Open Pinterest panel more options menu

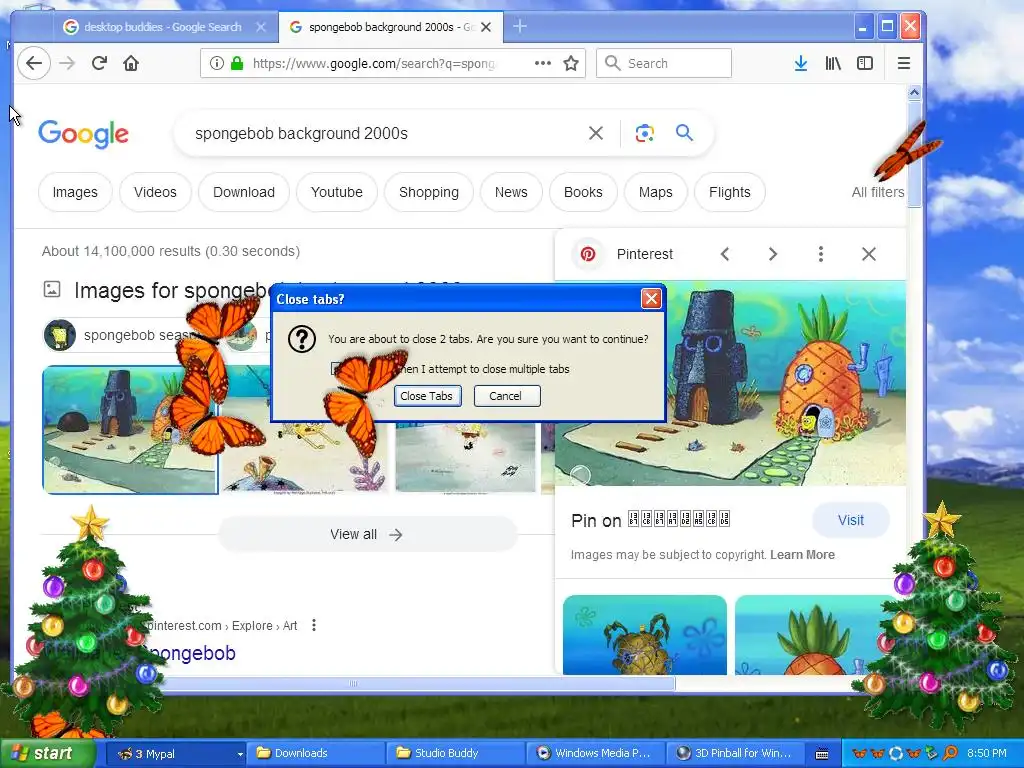click(x=821, y=254)
